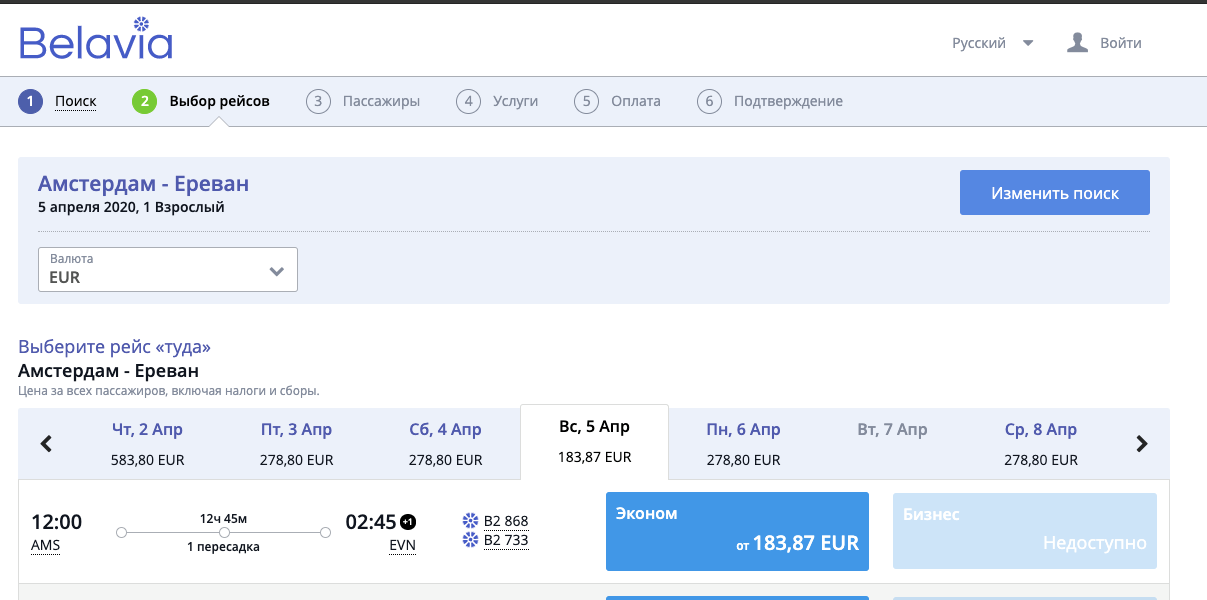This screenshot has height=600, width=1207.
Task: Select the Пн, 6 Апр date tab
Action: 743,444
